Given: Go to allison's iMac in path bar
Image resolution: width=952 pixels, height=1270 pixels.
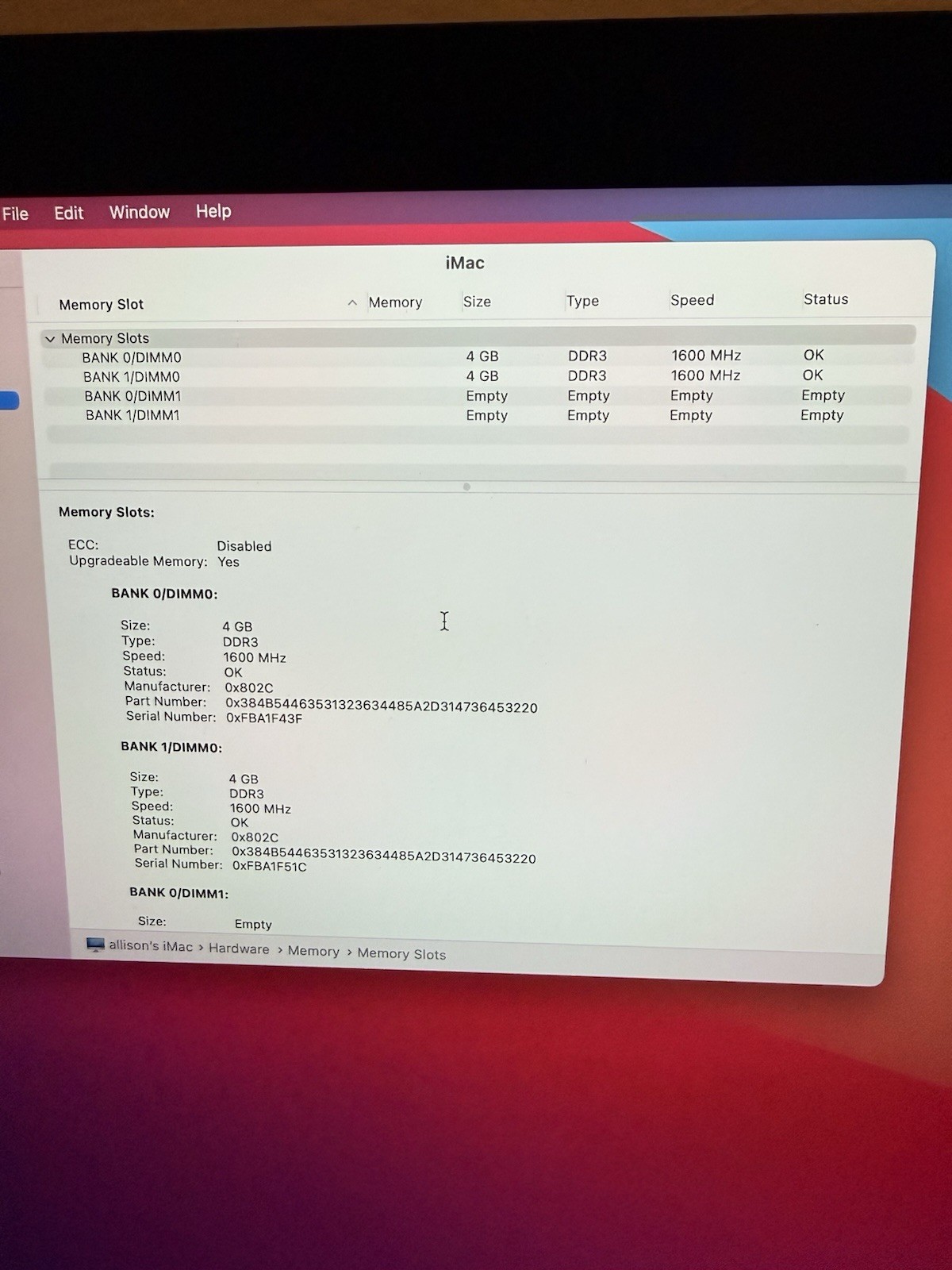Looking at the screenshot, I should [x=151, y=946].
